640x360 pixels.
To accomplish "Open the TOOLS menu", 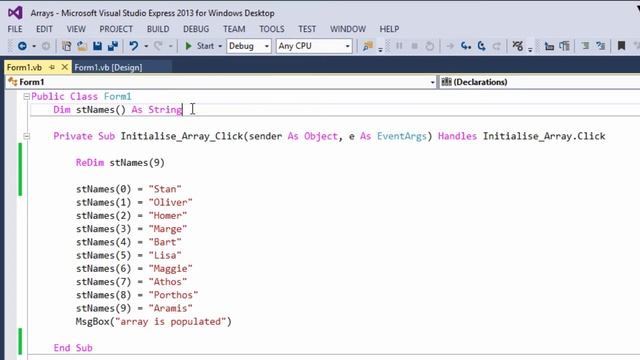I will 271,29.
